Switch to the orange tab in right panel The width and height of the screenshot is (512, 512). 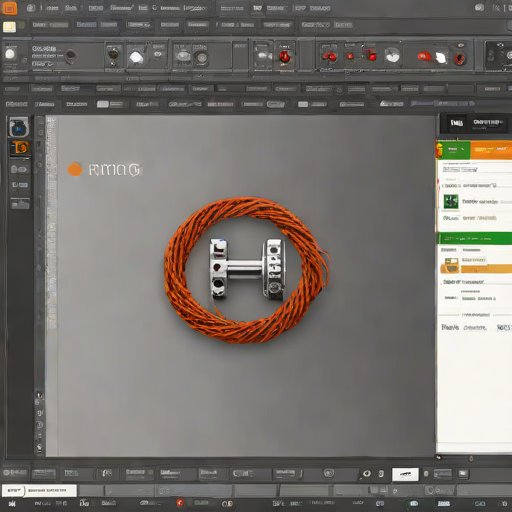pos(491,150)
